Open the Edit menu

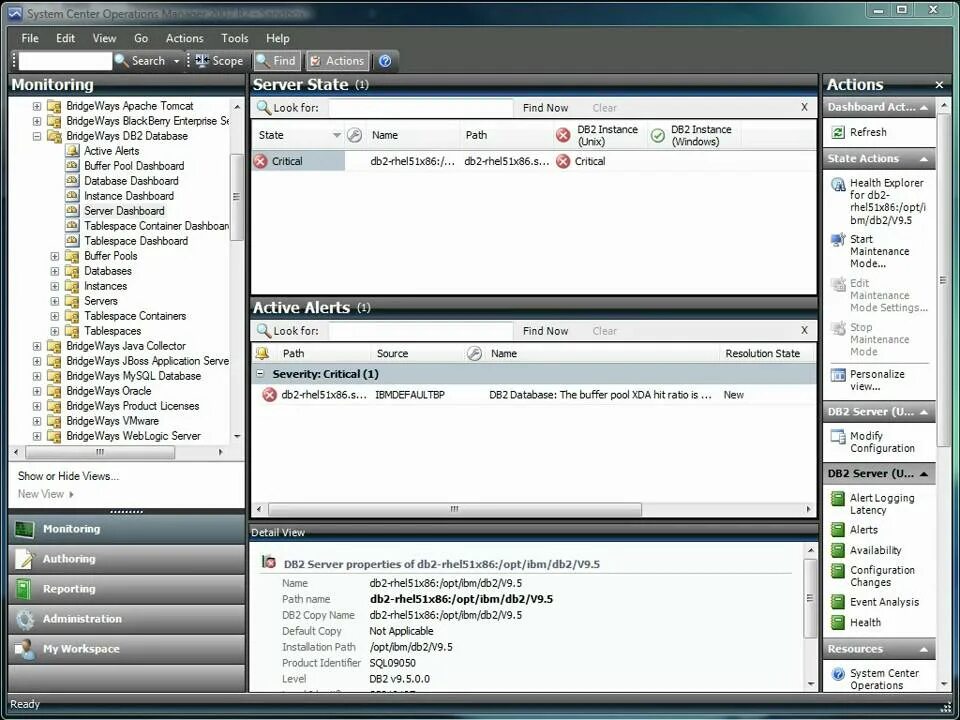click(66, 38)
